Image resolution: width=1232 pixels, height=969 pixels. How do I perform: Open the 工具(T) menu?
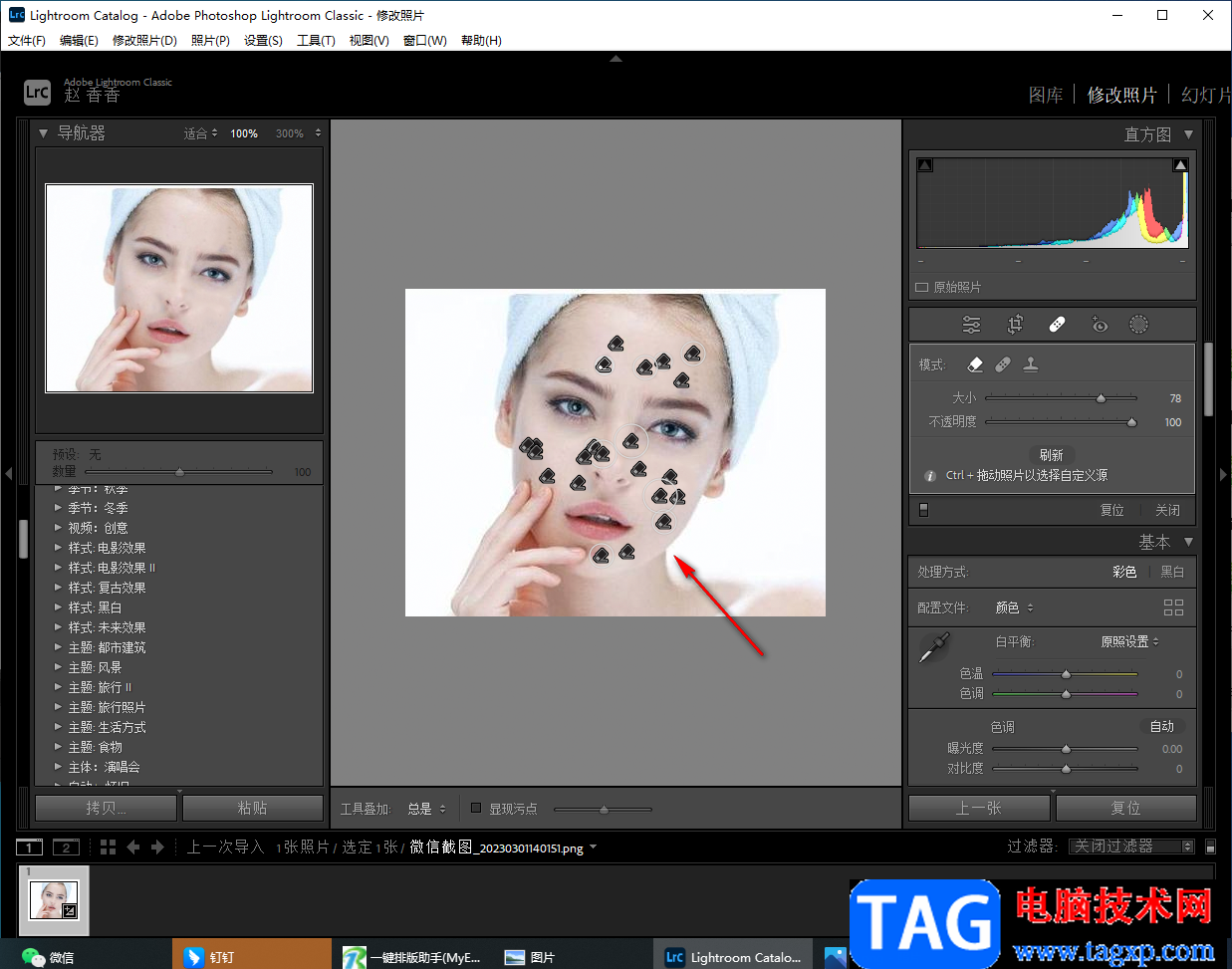coord(316,41)
